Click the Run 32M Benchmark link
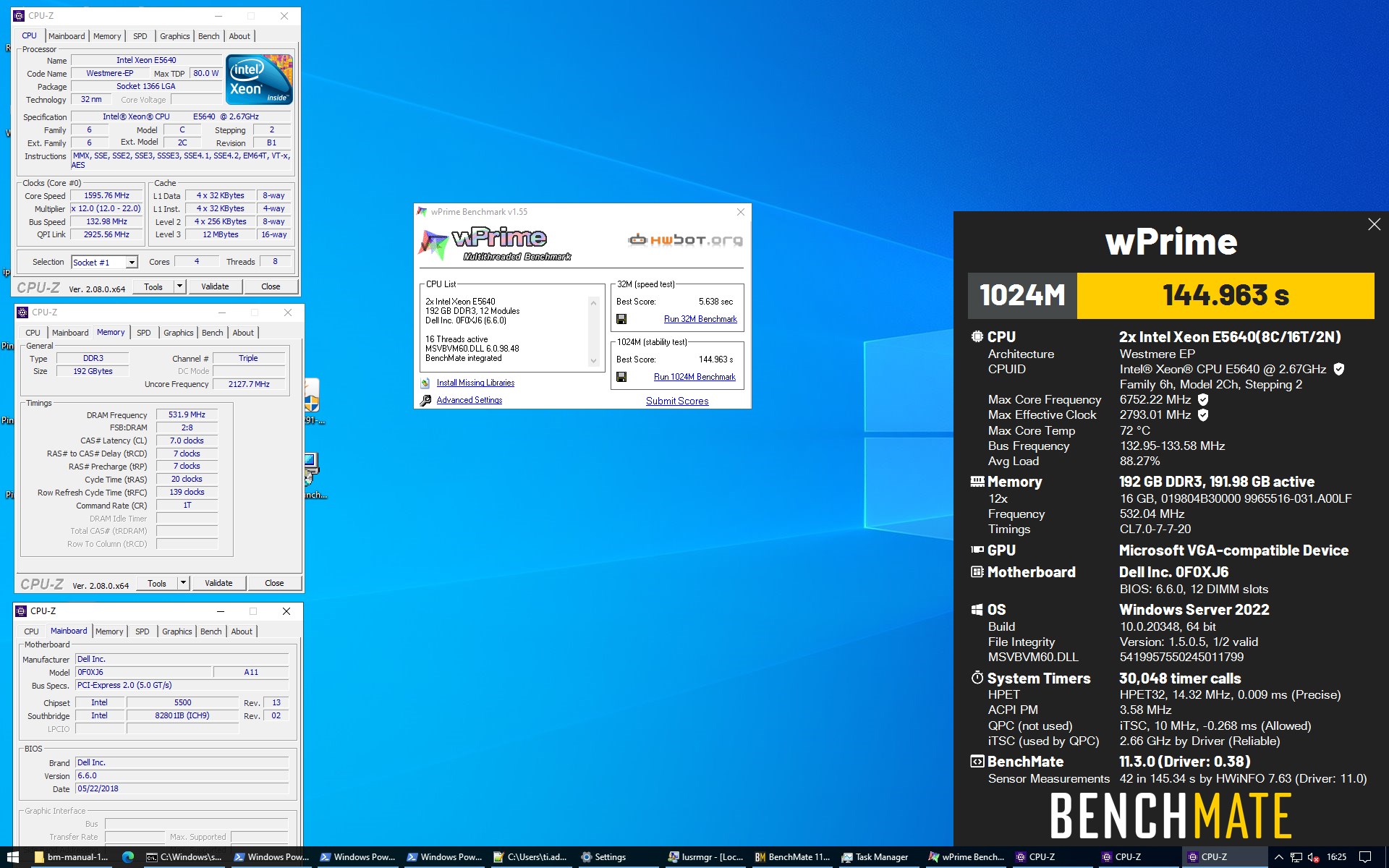Image resolution: width=1389 pixels, height=868 pixels. tap(700, 319)
